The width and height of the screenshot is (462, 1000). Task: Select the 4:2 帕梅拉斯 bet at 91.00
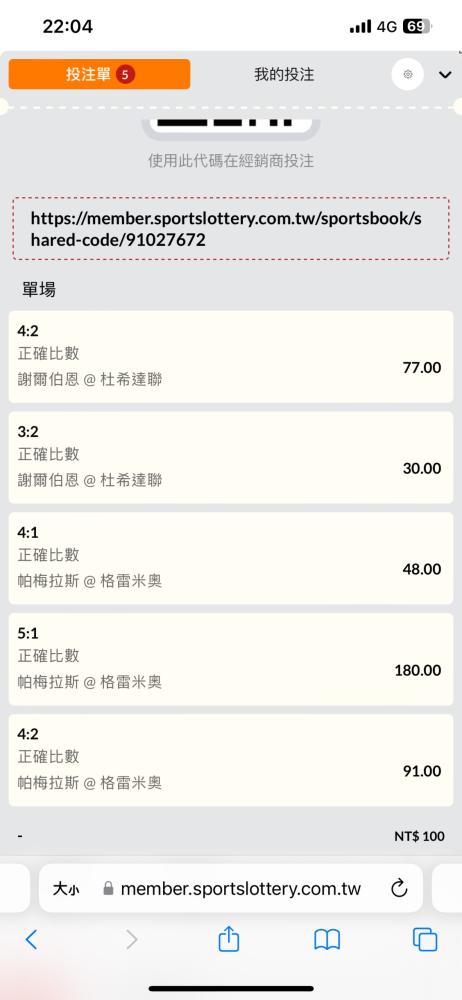pyautogui.click(x=231, y=760)
